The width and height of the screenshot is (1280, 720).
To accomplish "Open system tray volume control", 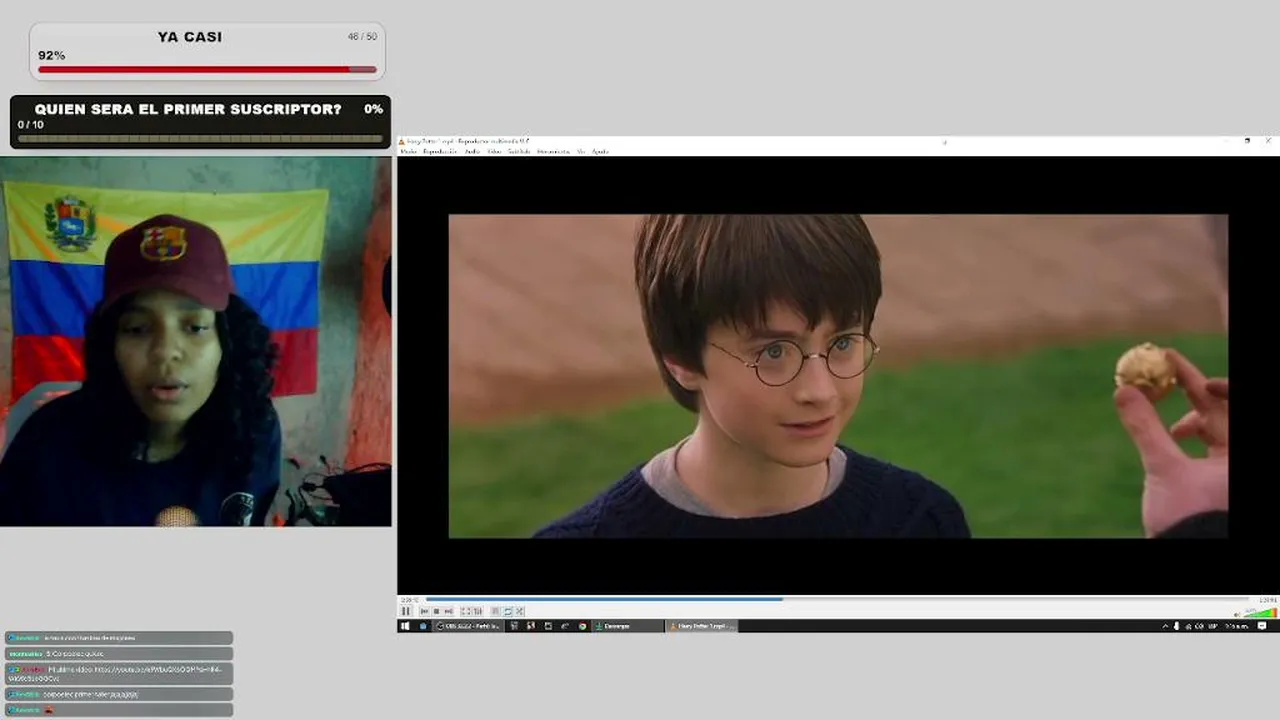I will (x=1199, y=626).
